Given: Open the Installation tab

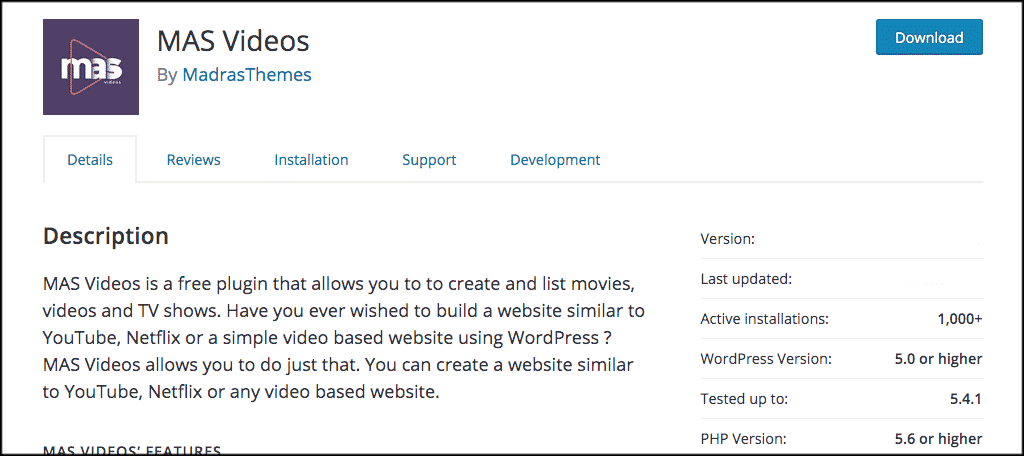Looking at the screenshot, I should pos(311,159).
